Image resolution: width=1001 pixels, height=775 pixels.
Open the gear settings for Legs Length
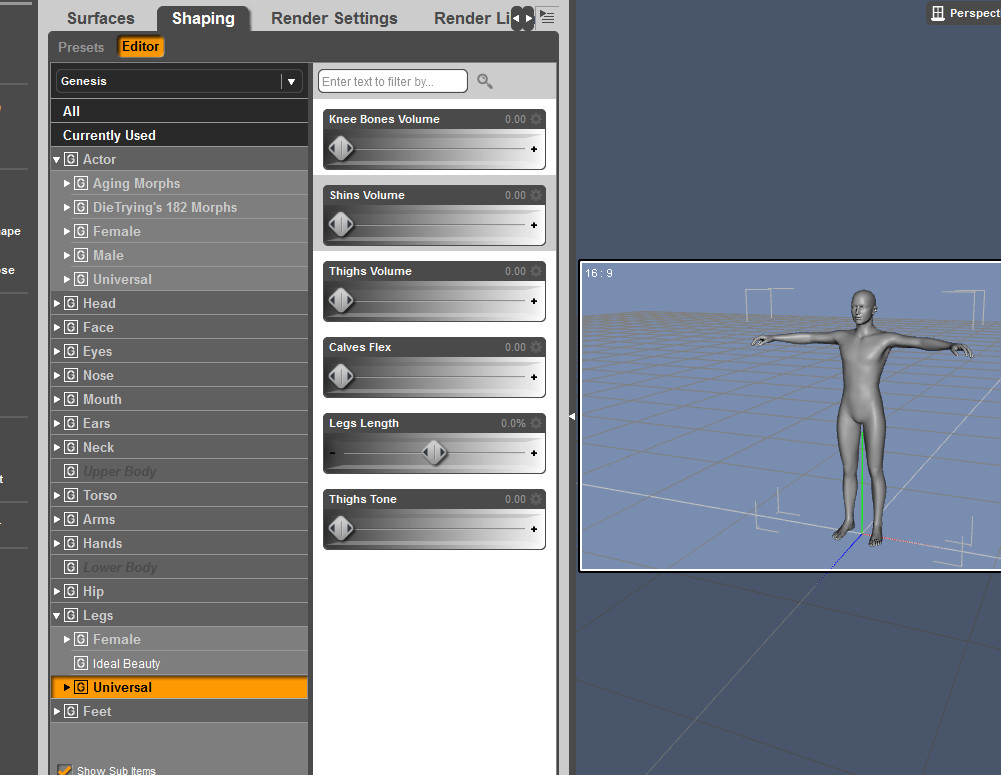pyautogui.click(x=536, y=423)
